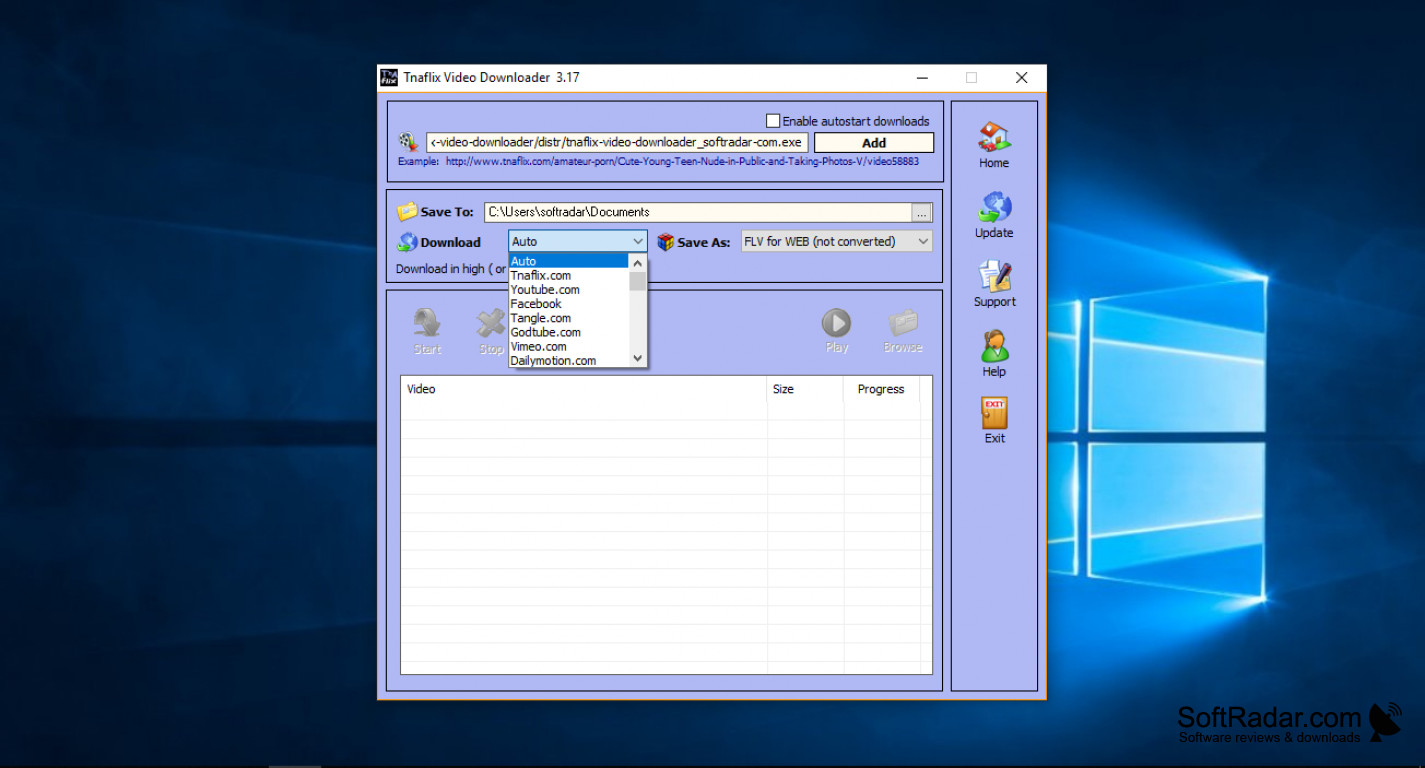Click the Progress column header

pos(881,389)
